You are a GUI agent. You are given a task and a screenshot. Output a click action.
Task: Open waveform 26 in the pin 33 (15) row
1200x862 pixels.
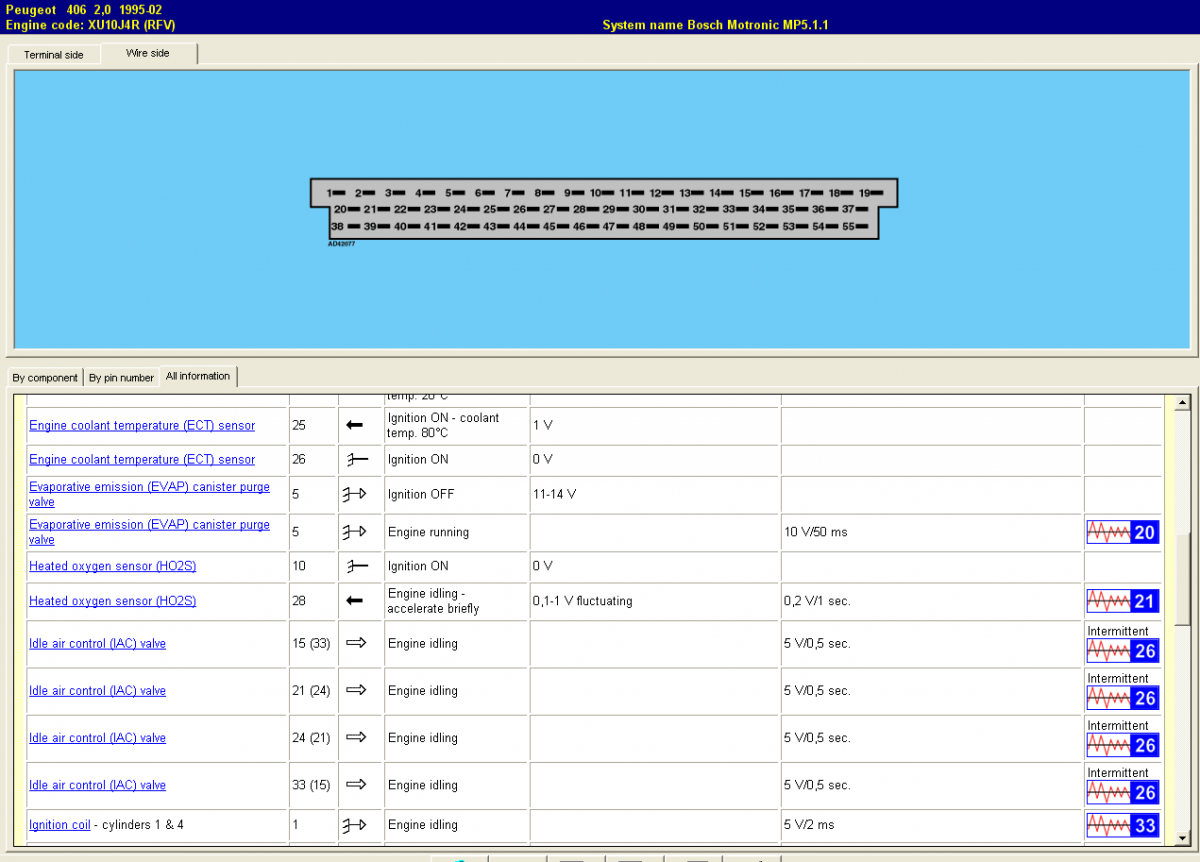pyautogui.click(x=1122, y=792)
